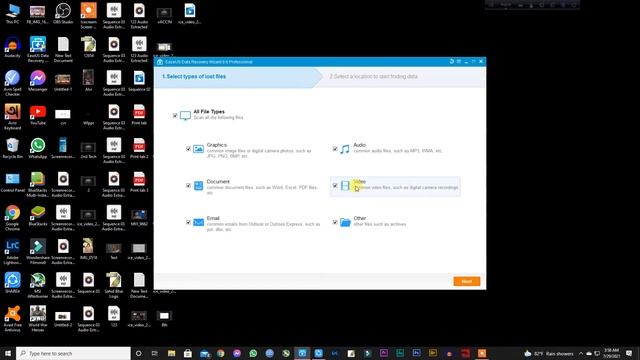The height and width of the screenshot is (360, 640).
Task: Switch to step 2 Select a location
Action: pyautogui.click(x=373, y=76)
